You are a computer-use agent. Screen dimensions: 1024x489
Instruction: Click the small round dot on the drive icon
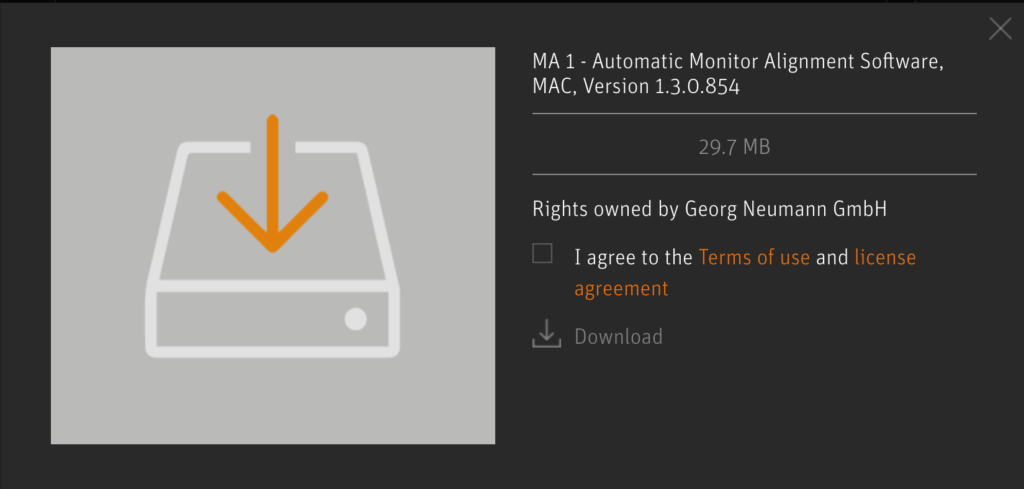355,319
